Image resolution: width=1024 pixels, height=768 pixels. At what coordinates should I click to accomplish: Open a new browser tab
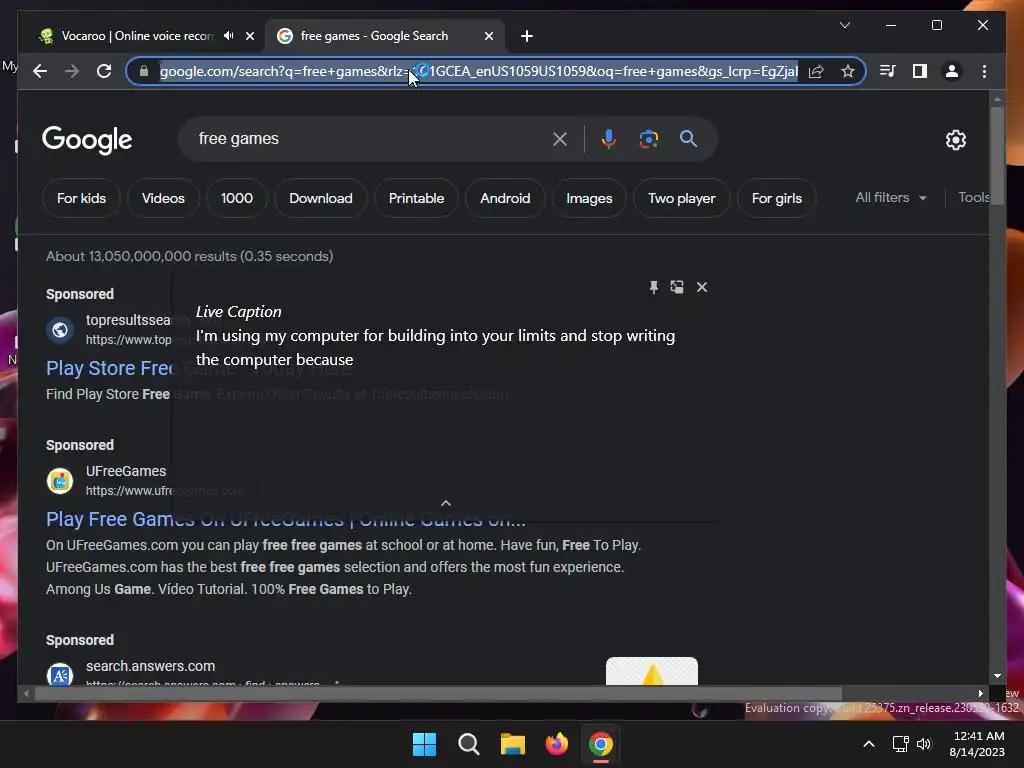pyautogui.click(x=527, y=36)
